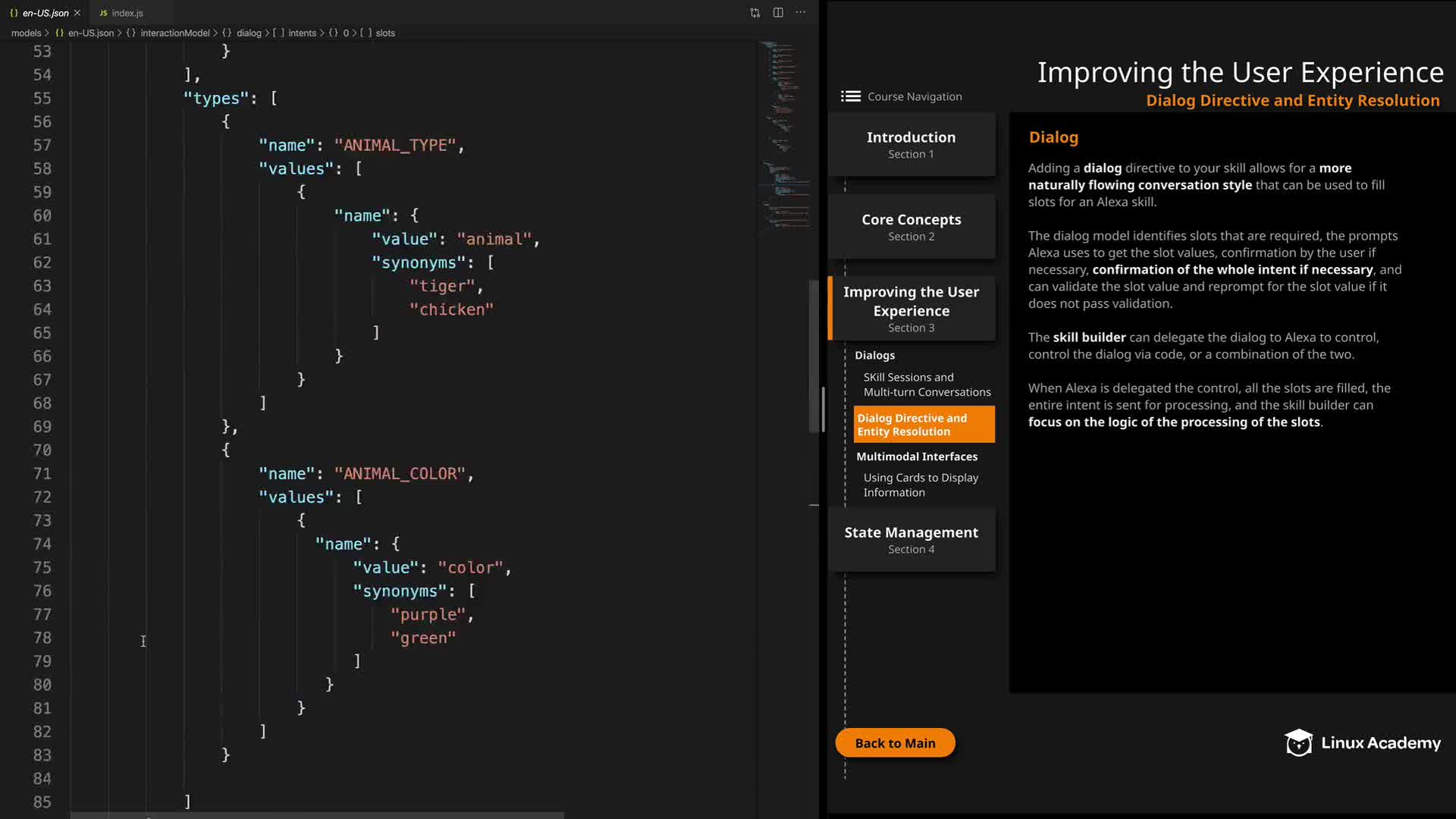Click the Open Changes compare icon
This screenshot has height=819, width=1456.
tap(755, 13)
